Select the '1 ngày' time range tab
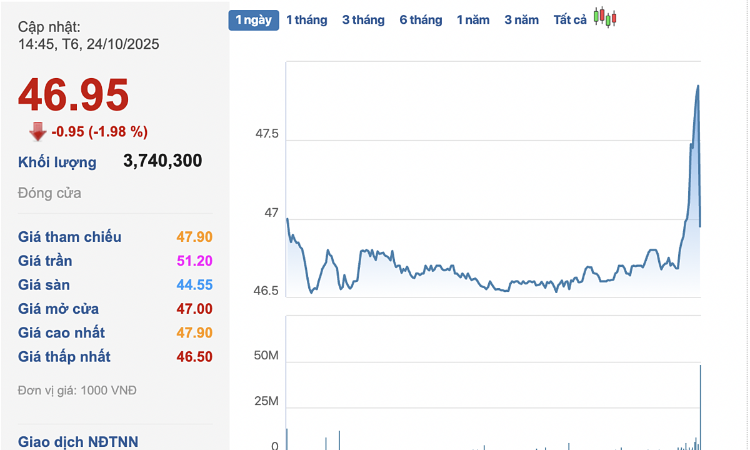The width and height of the screenshot is (750, 450). [254, 20]
